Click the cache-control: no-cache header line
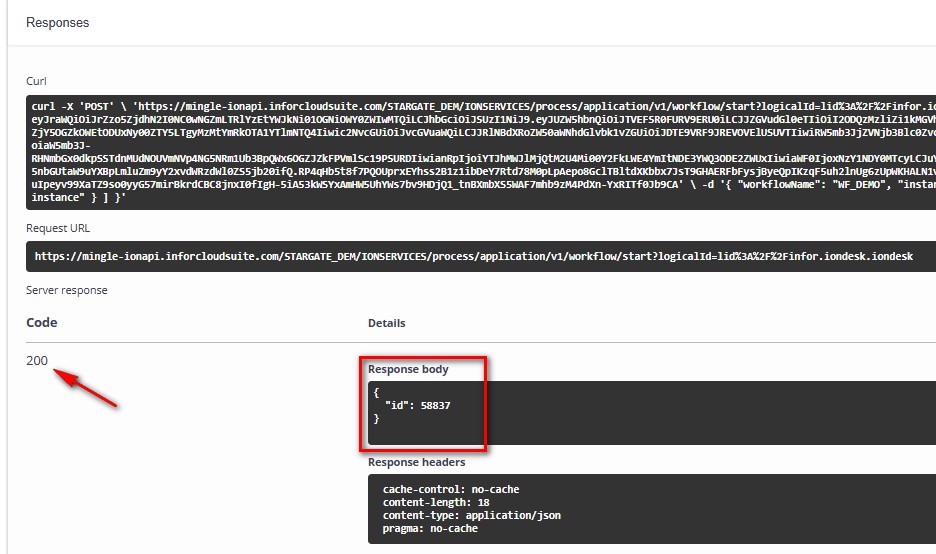This screenshot has height=554, width=936. coord(450,489)
